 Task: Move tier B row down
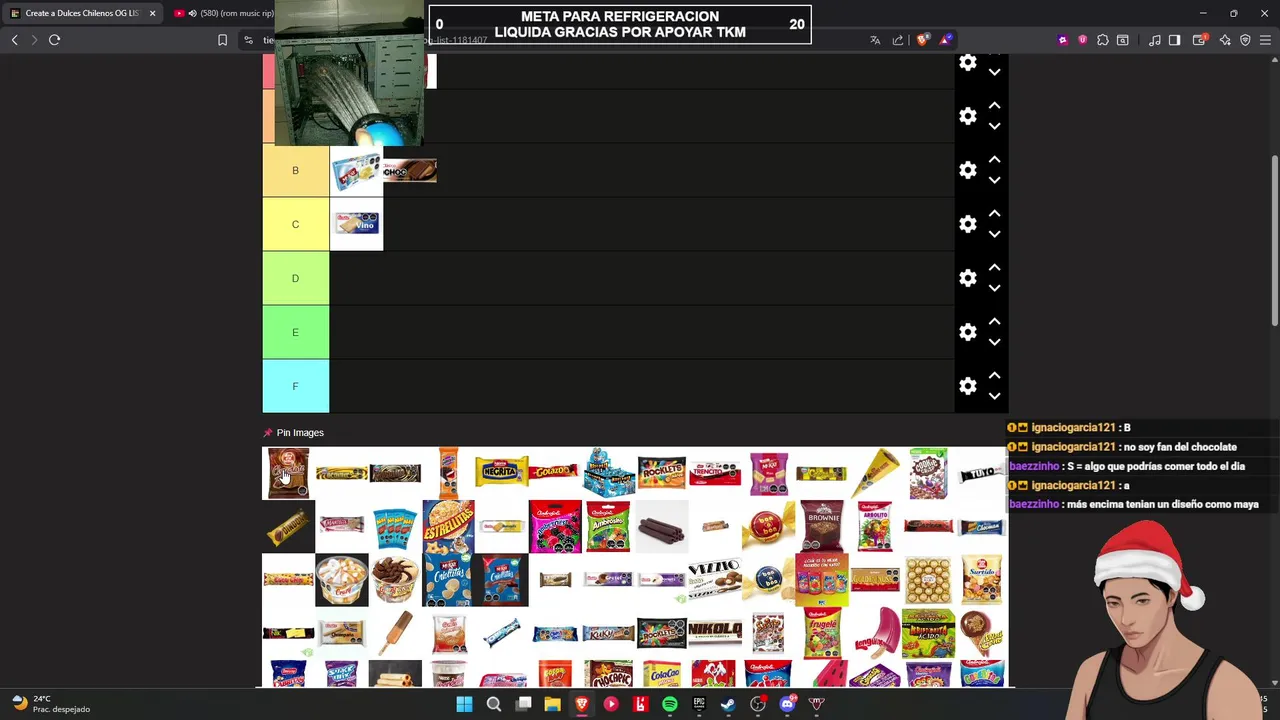(994, 180)
